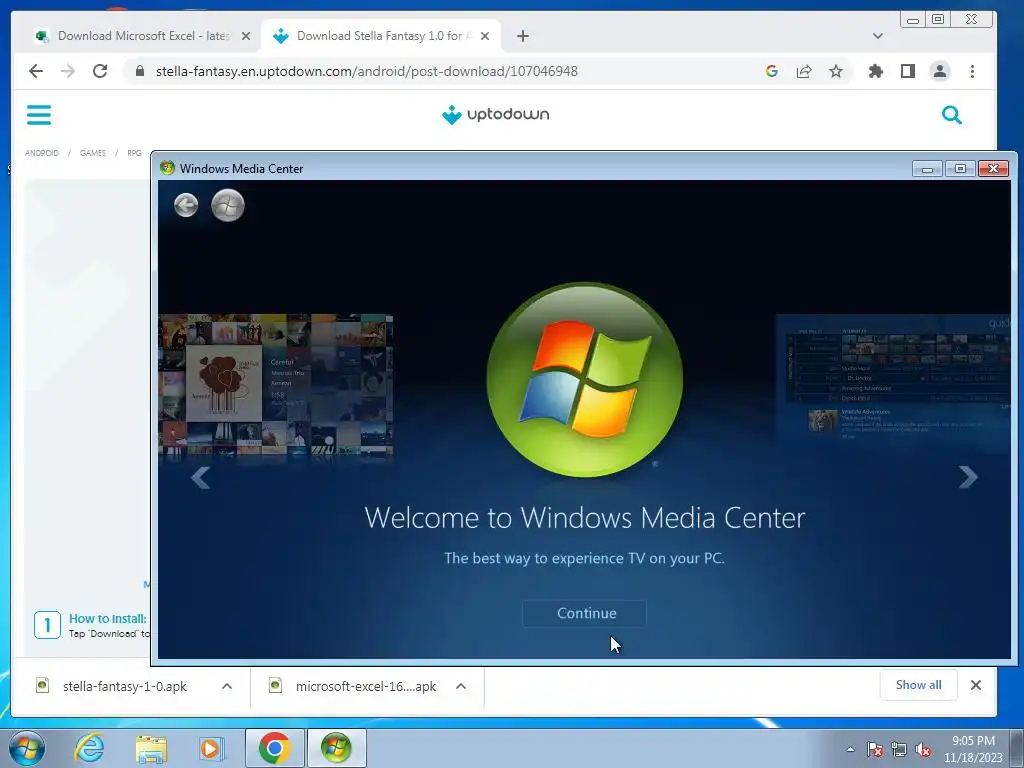
Task: Click the large Windows Media Center logo
Action: click(585, 379)
